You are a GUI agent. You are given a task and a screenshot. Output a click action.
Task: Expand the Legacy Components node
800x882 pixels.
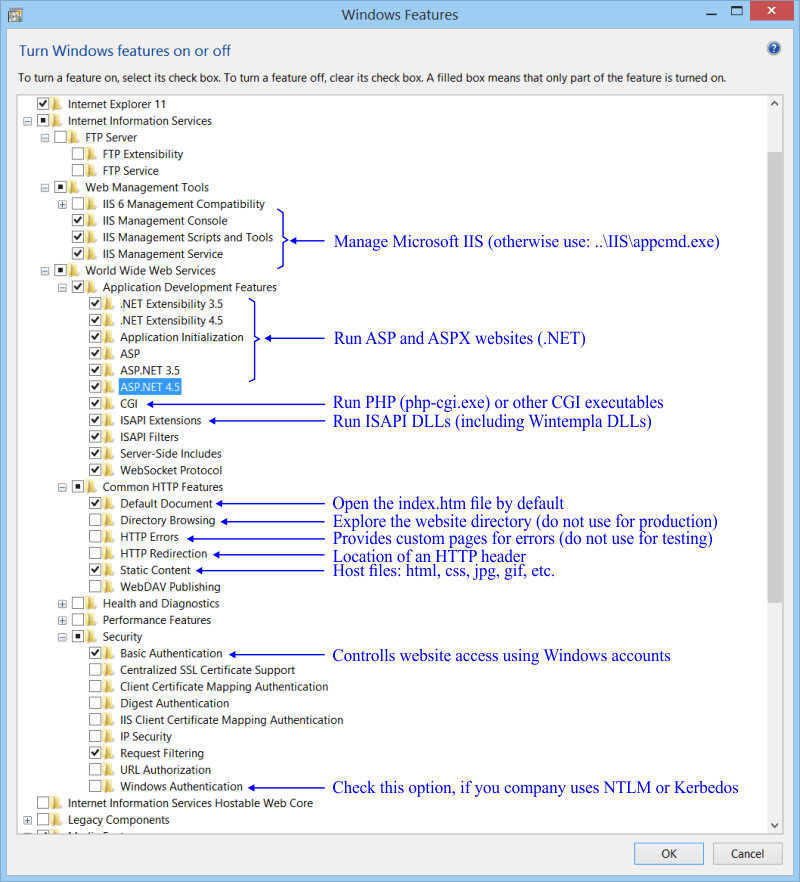(x=28, y=821)
